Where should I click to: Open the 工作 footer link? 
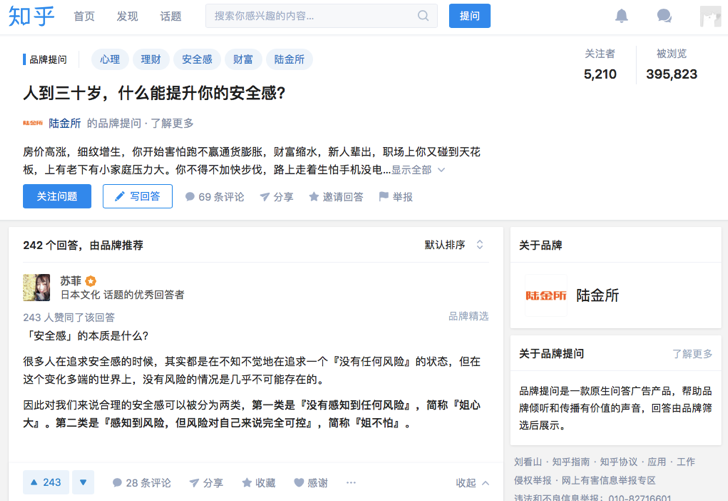[685, 462]
